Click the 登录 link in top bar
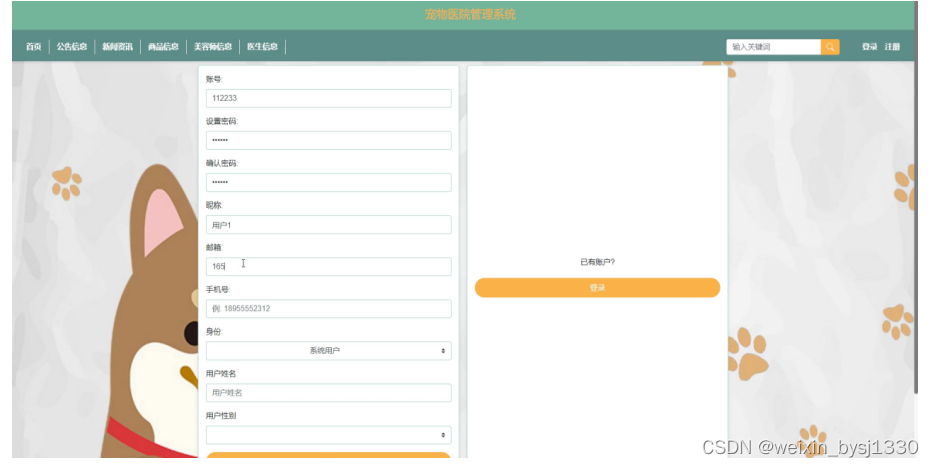 click(x=870, y=46)
